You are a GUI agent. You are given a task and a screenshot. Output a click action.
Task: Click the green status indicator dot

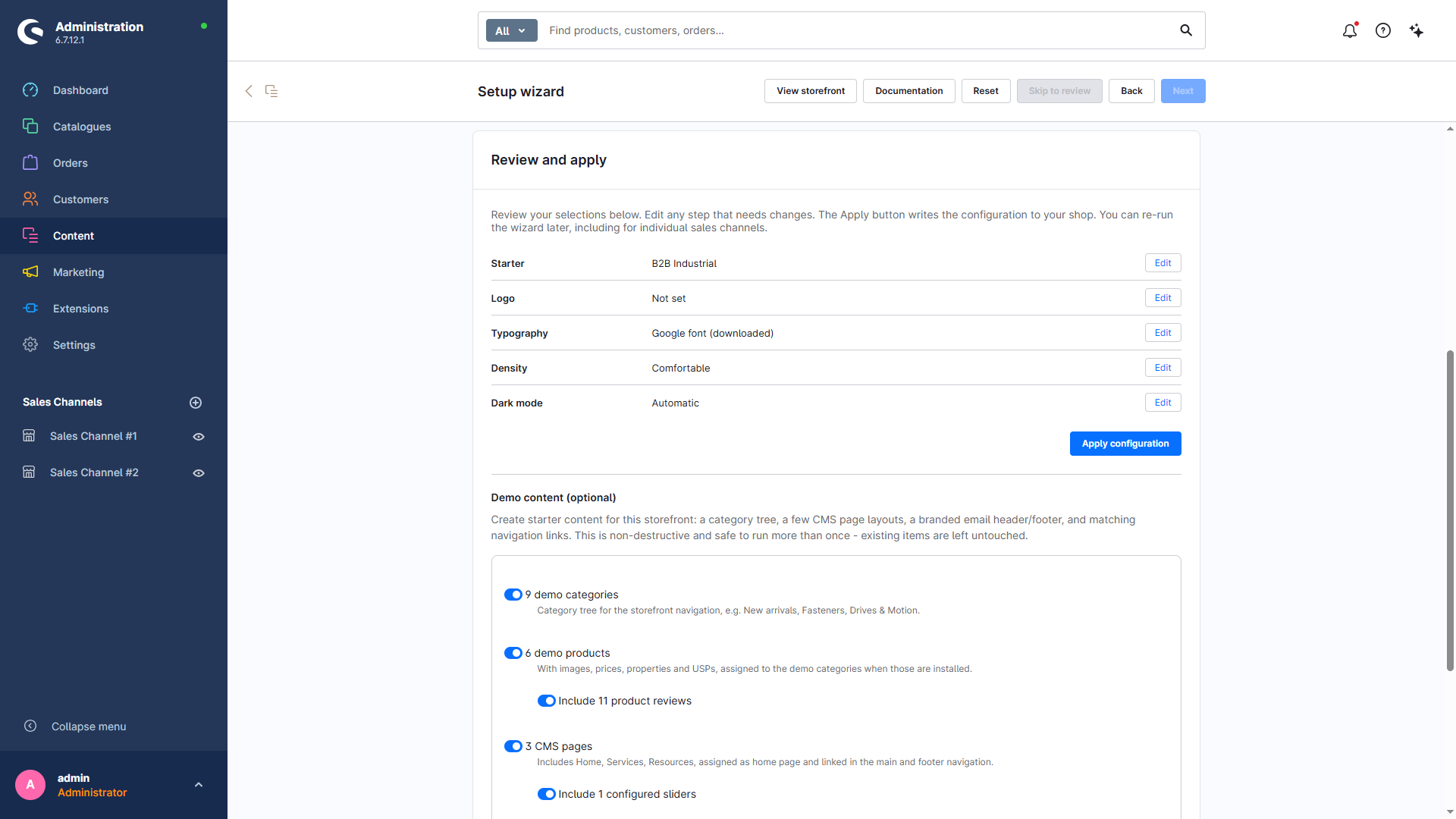tap(204, 26)
